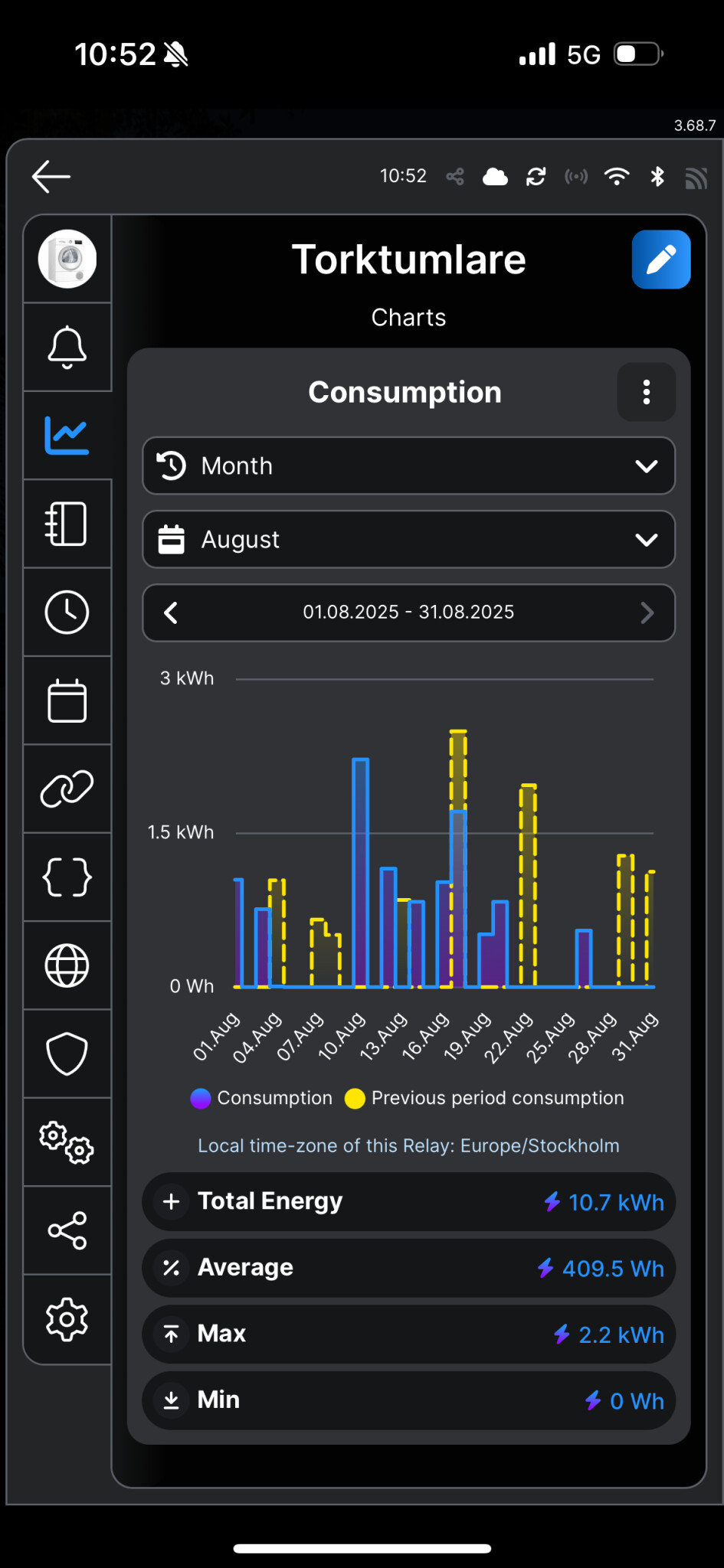Open the Month period dropdown
Image resolution: width=724 pixels, height=1568 pixels.
point(408,466)
